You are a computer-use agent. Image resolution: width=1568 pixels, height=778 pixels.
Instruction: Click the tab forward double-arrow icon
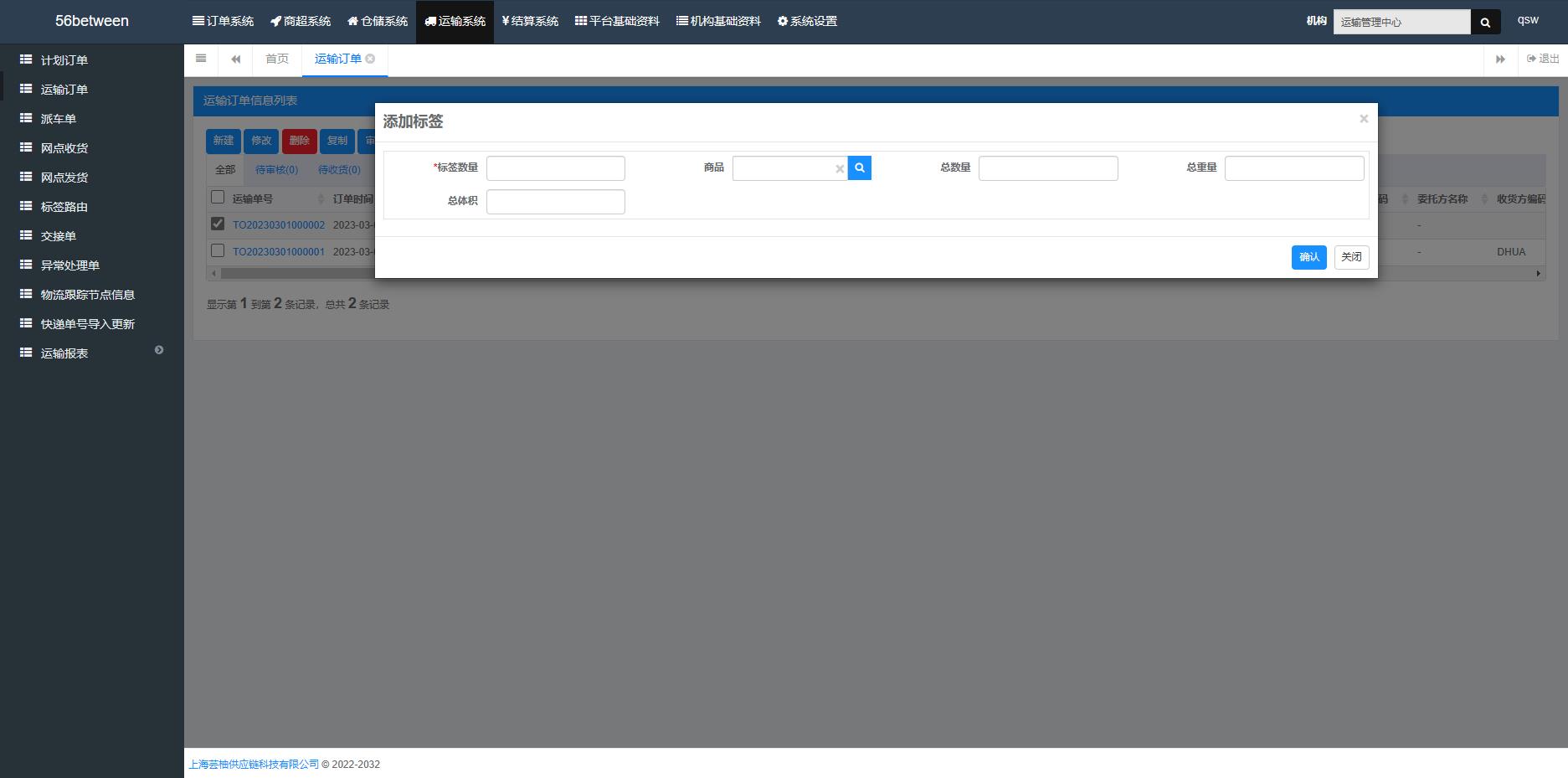click(x=1500, y=59)
